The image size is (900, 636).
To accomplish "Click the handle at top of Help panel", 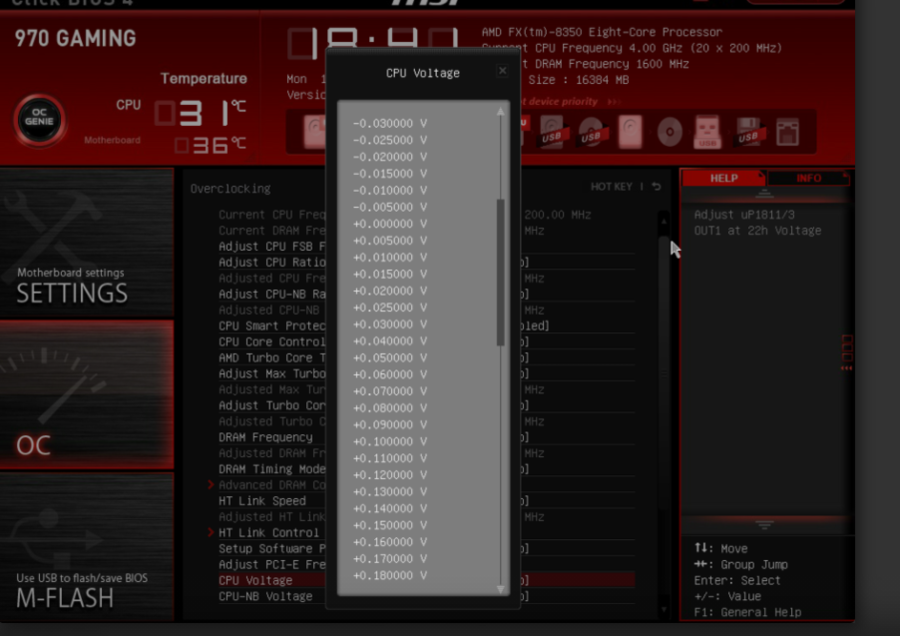I will tap(764, 194).
